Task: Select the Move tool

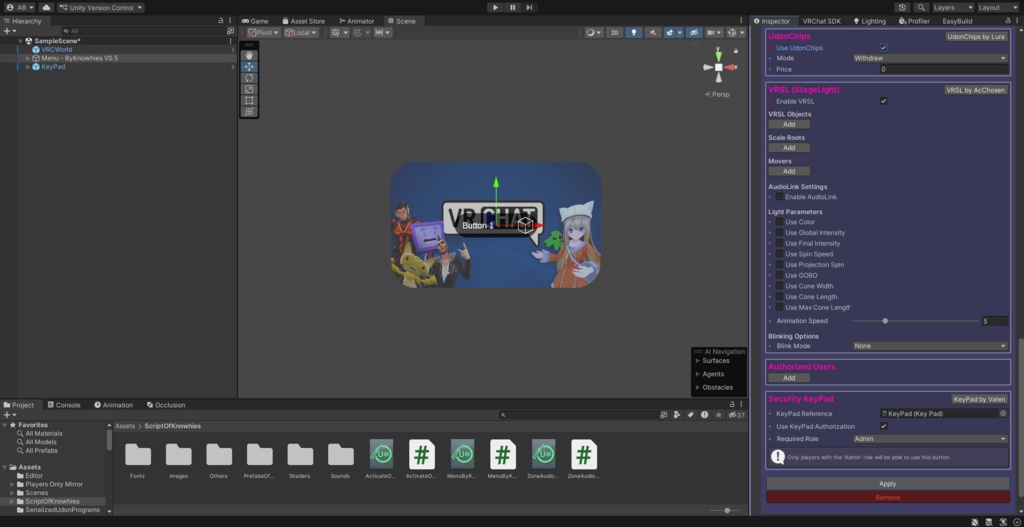Action: 249,67
